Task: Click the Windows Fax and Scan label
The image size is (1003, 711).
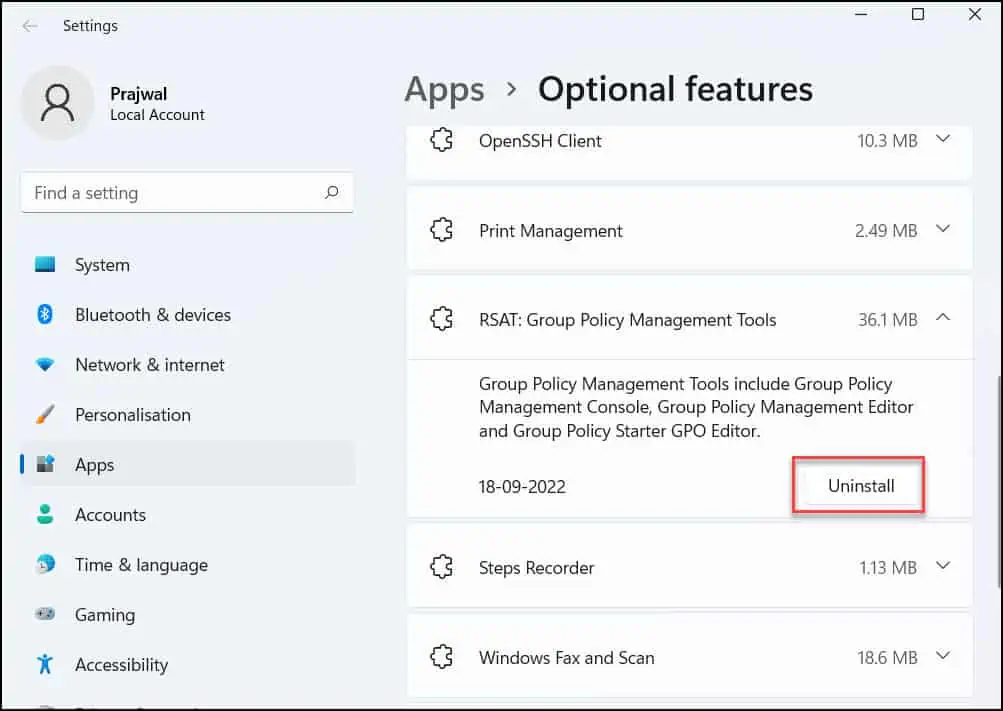Action: point(566,658)
